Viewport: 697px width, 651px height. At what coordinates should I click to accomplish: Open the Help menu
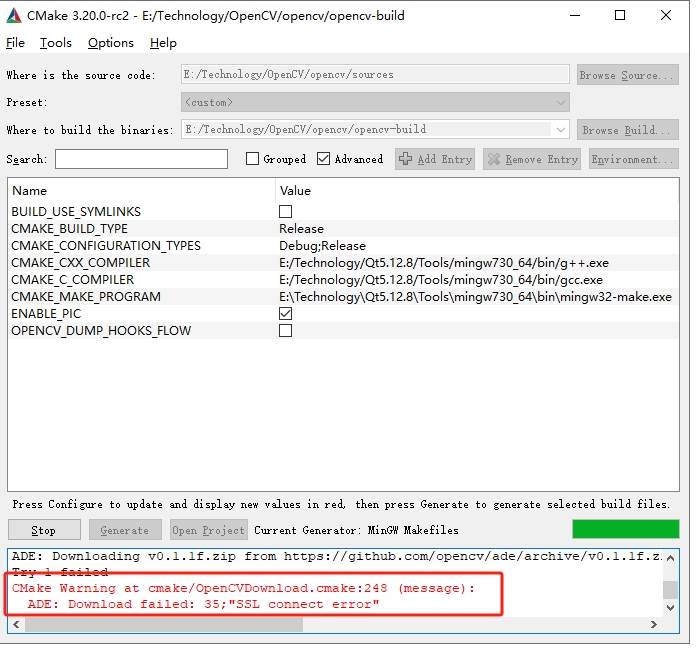coord(163,43)
